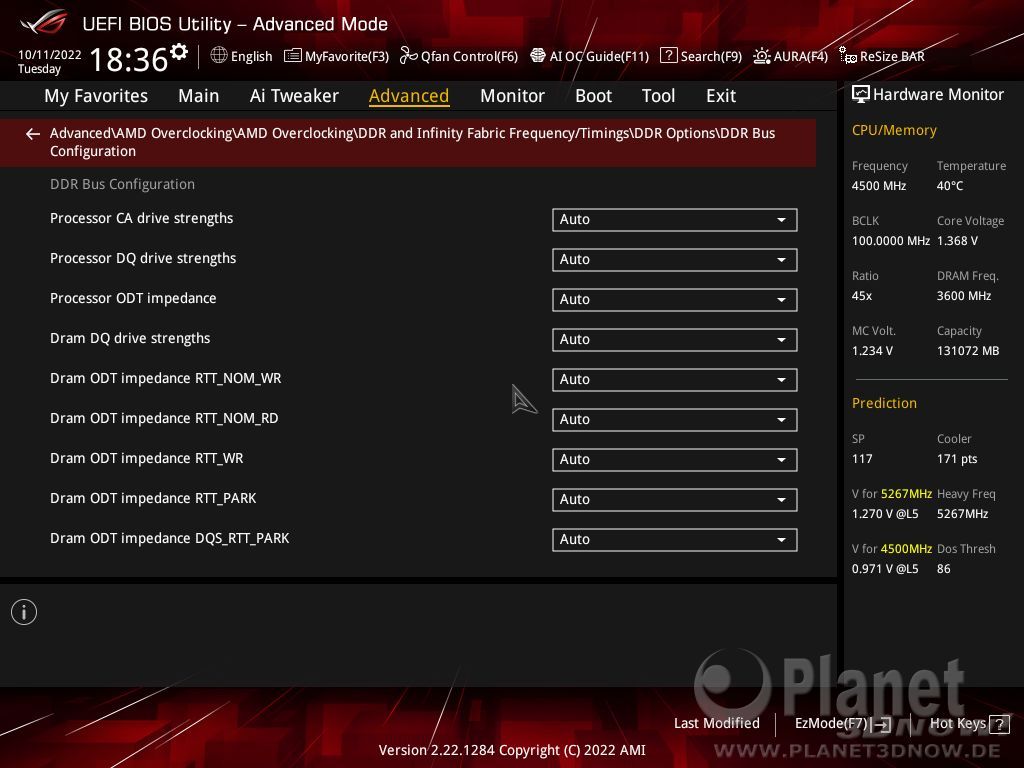Click the 171 pts cooler score
Screen dimensions: 1024x768
[957, 458]
